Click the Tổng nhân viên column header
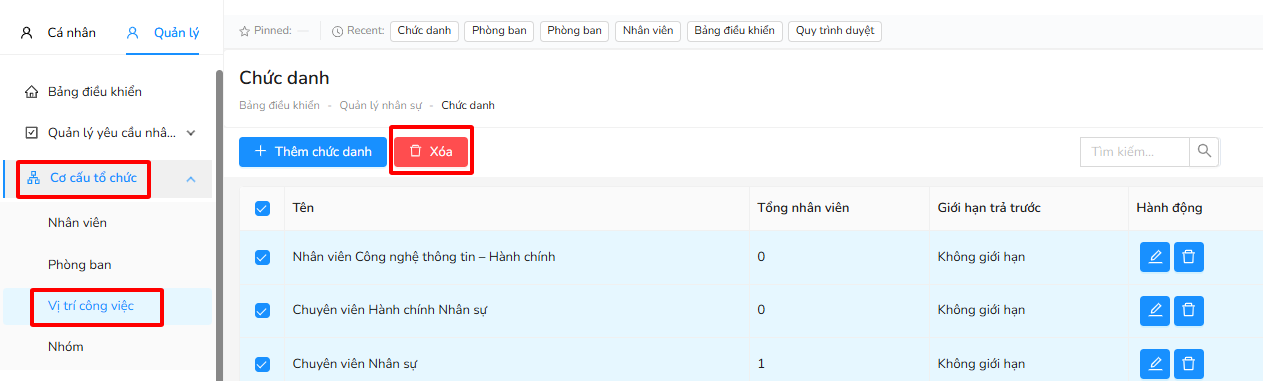Screen dimensions: 1263x381 [x=804, y=208]
